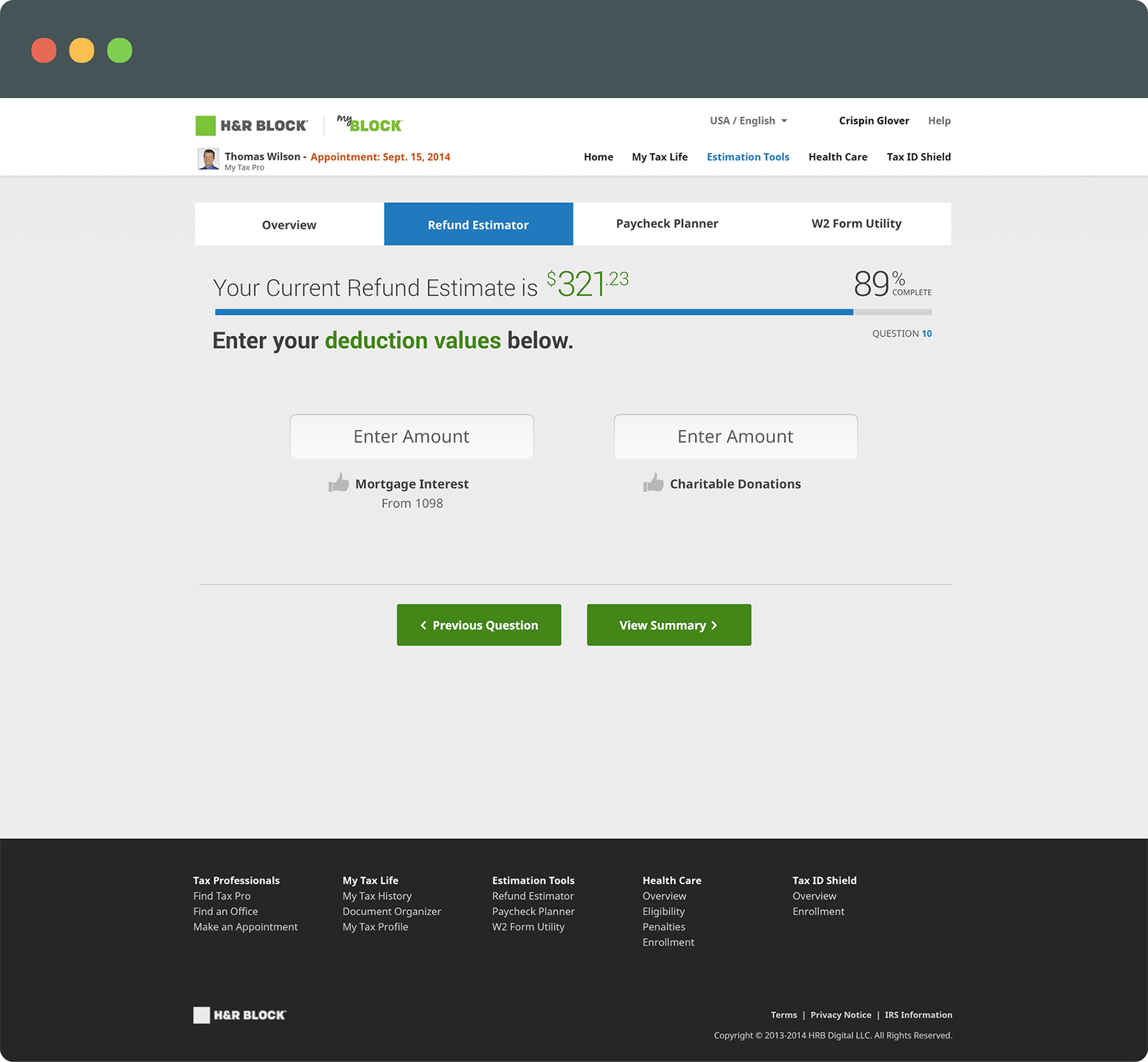This screenshot has height=1062, width=1148.
Task: Open the USA / English language dropdown
Action: (x=748, y=121)
